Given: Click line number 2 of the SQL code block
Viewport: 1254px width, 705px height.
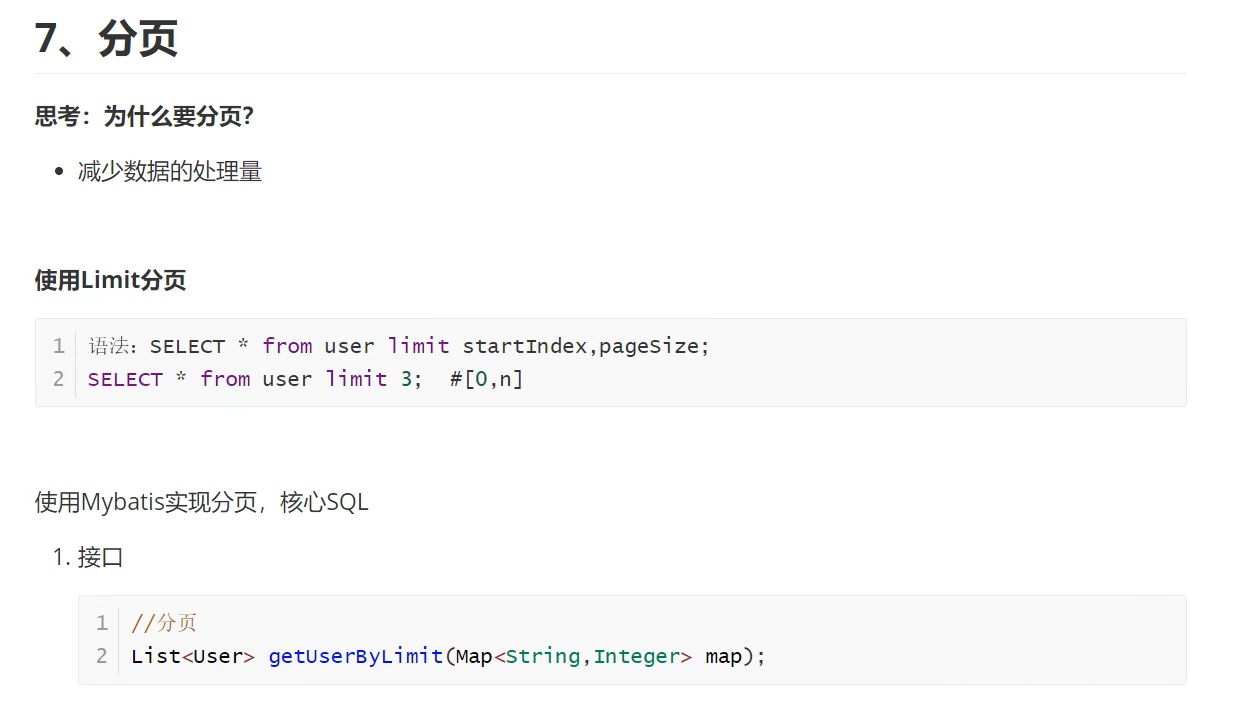Looking at the screenshot, I should coord(59,379).
